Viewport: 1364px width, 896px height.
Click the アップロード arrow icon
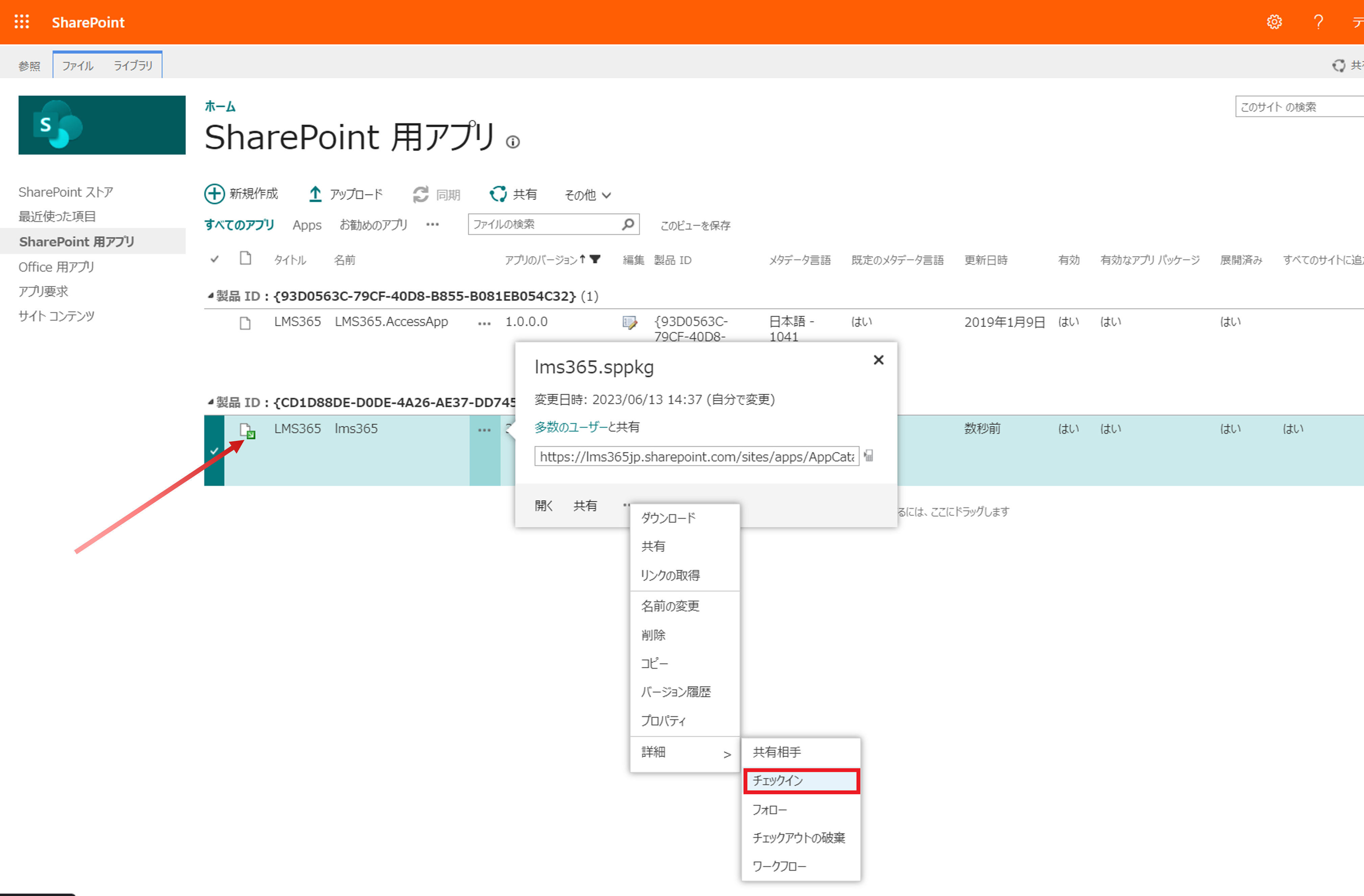(x=315, y=194)
